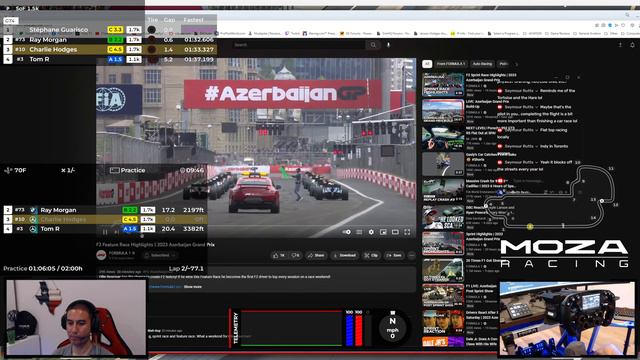Viewport: 640px width, 360px height.
Task: Switch to miniplayer mode
Action: [383, 232]
